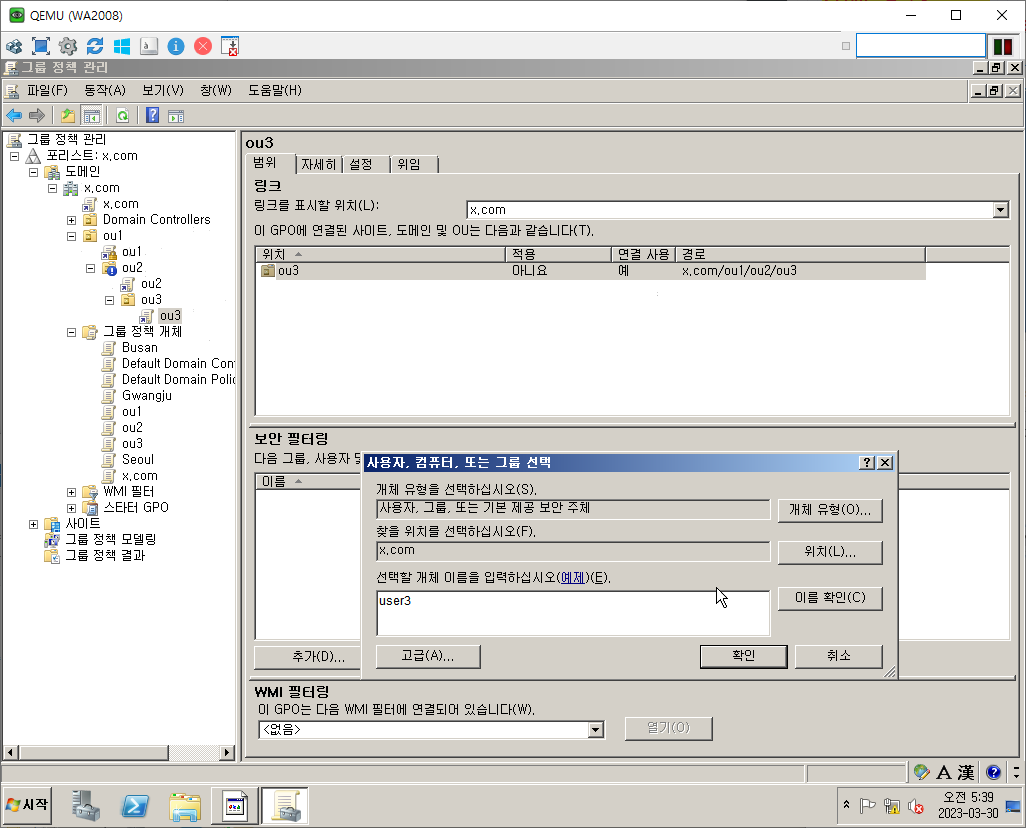This screenshot has width=1026, height=828.
Task: Click the back arrow in GPMC toolbar
Action: point(14,116)
